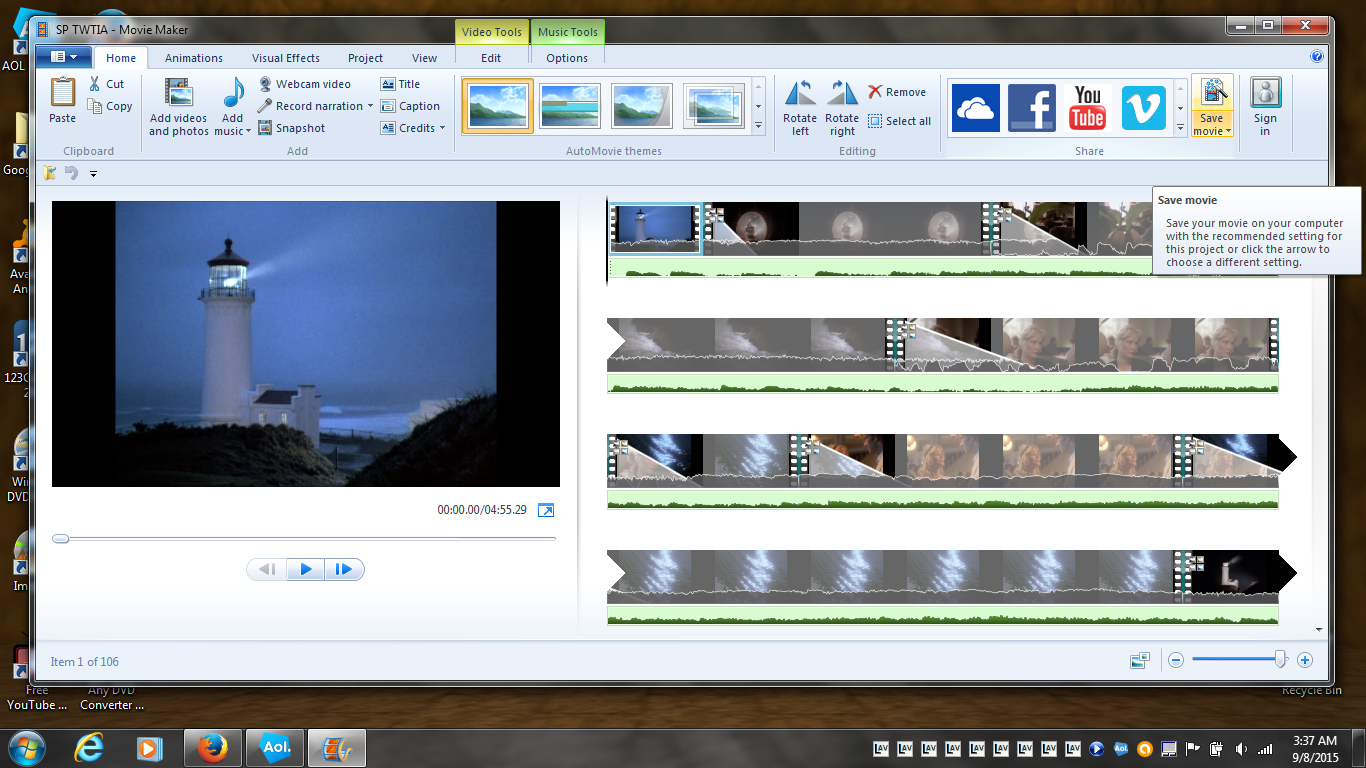Share the movie to Facebook

tap(1032, 108)
